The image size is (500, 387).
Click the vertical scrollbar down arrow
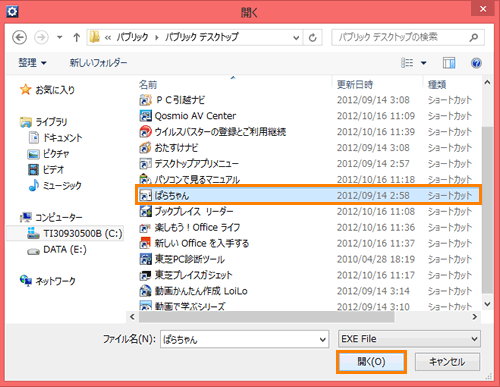[487, 304]
